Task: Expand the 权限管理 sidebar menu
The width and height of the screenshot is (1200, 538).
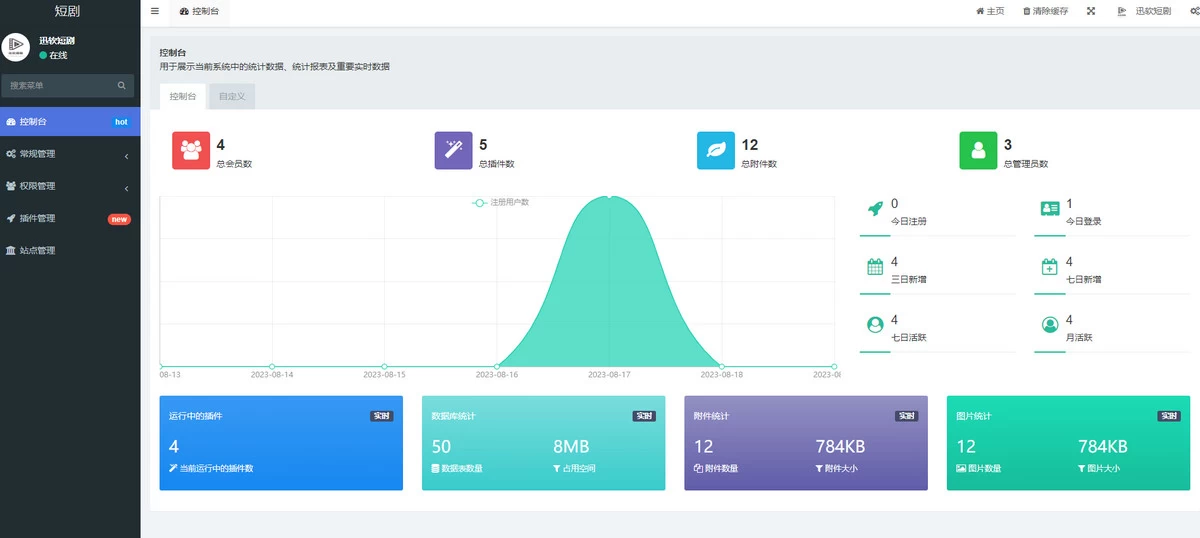Action: (69, 186)
